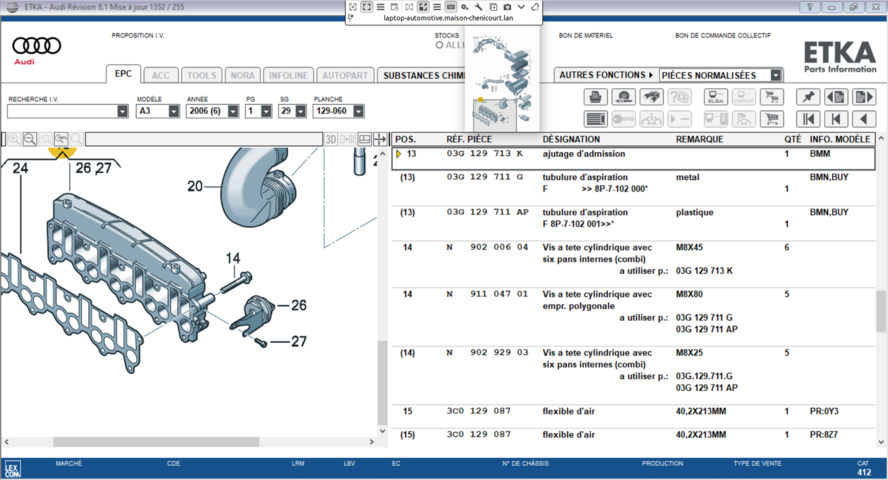This screenshot has width=888, height=480.
Task: Click the illustration horizontal scrollbar thumb
Action: [x=156, y=442]
